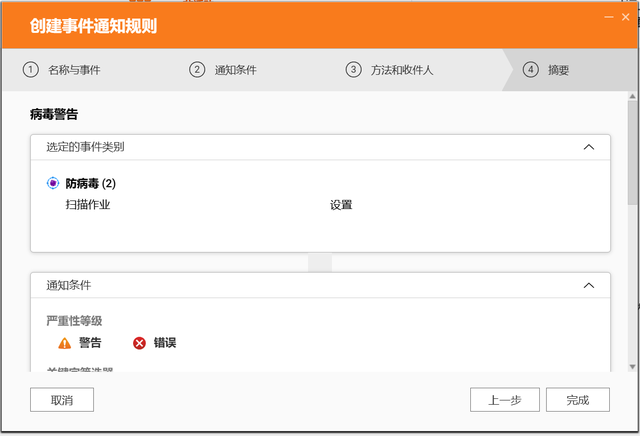This screenshot has width=640, height=436.
Task: Click the 扫描作业 event item
Action: [88, 205]
